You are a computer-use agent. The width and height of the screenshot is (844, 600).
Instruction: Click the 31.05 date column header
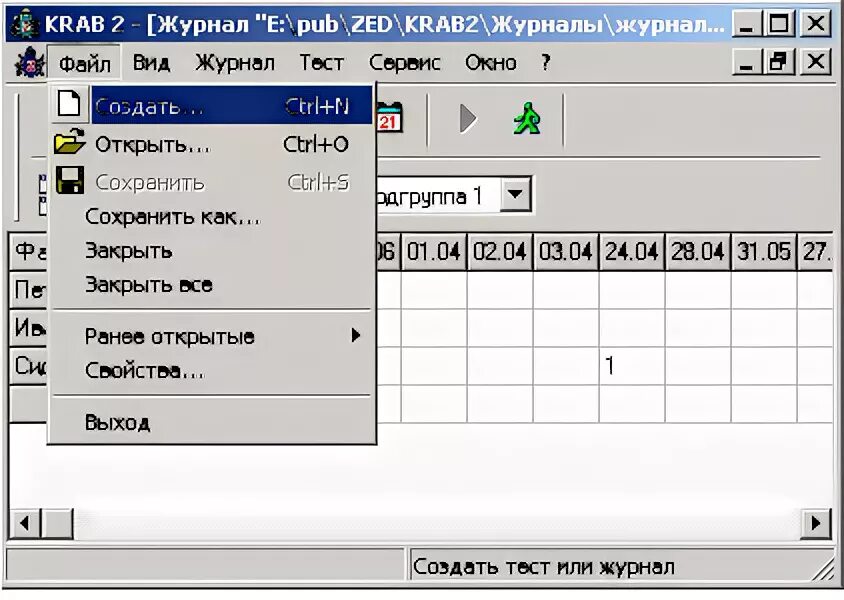tap(764, 251)
